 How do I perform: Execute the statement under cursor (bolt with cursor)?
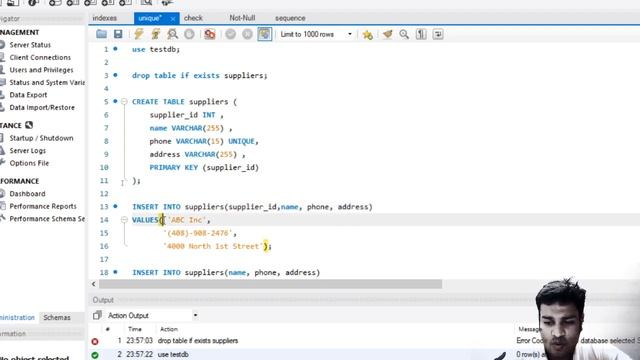click(156, 34)
